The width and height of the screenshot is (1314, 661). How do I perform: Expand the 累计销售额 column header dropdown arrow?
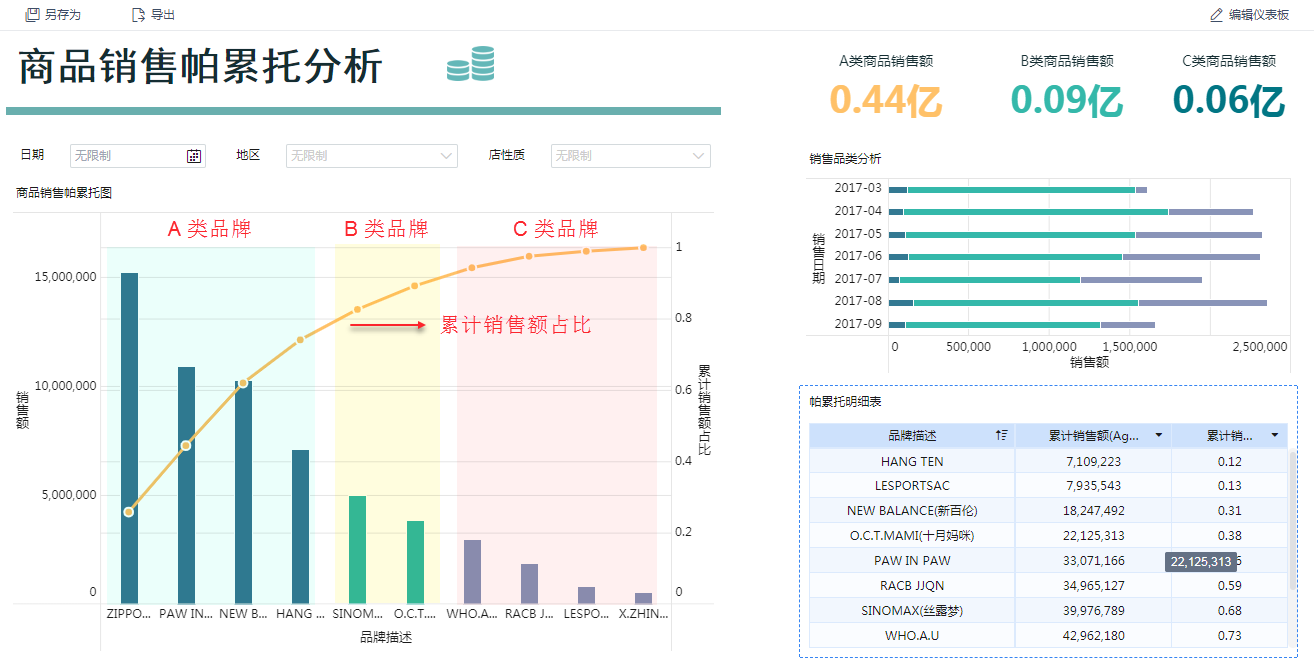click(x=1159, y=435)
